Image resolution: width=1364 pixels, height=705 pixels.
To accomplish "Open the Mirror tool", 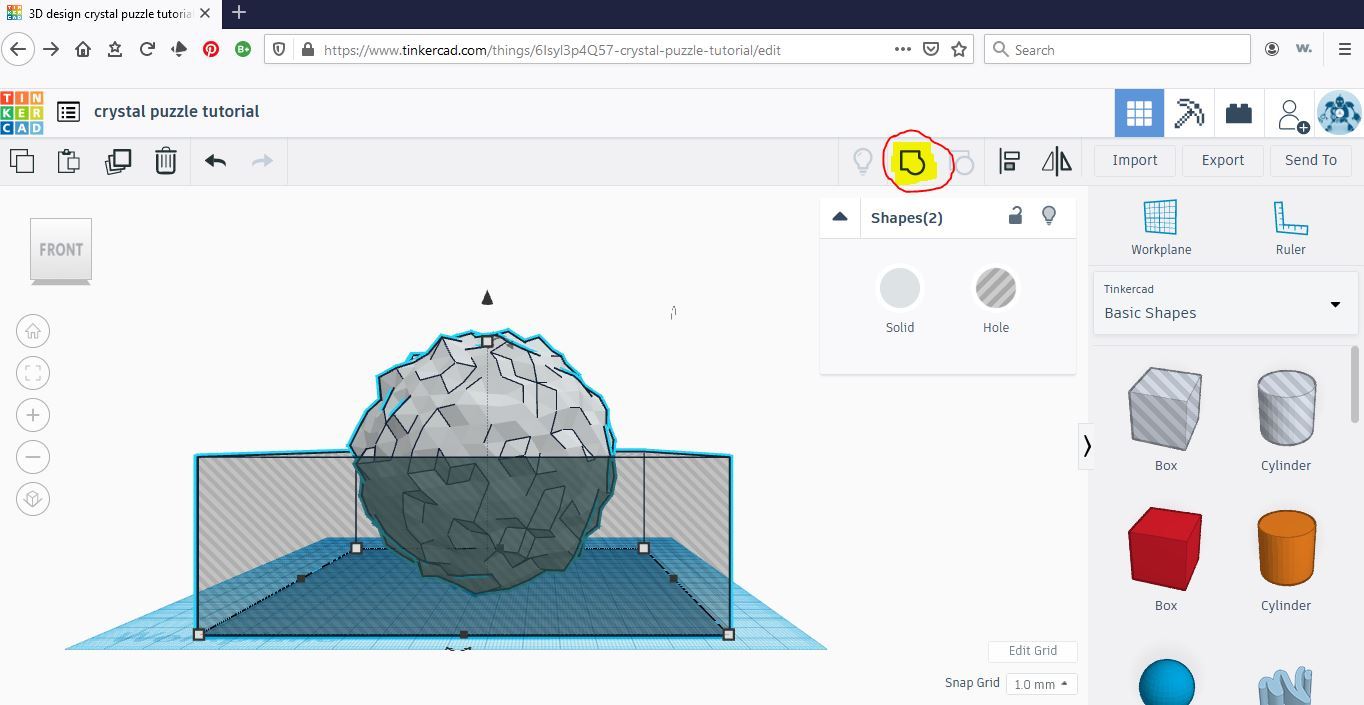I will tap(1057, 161).
